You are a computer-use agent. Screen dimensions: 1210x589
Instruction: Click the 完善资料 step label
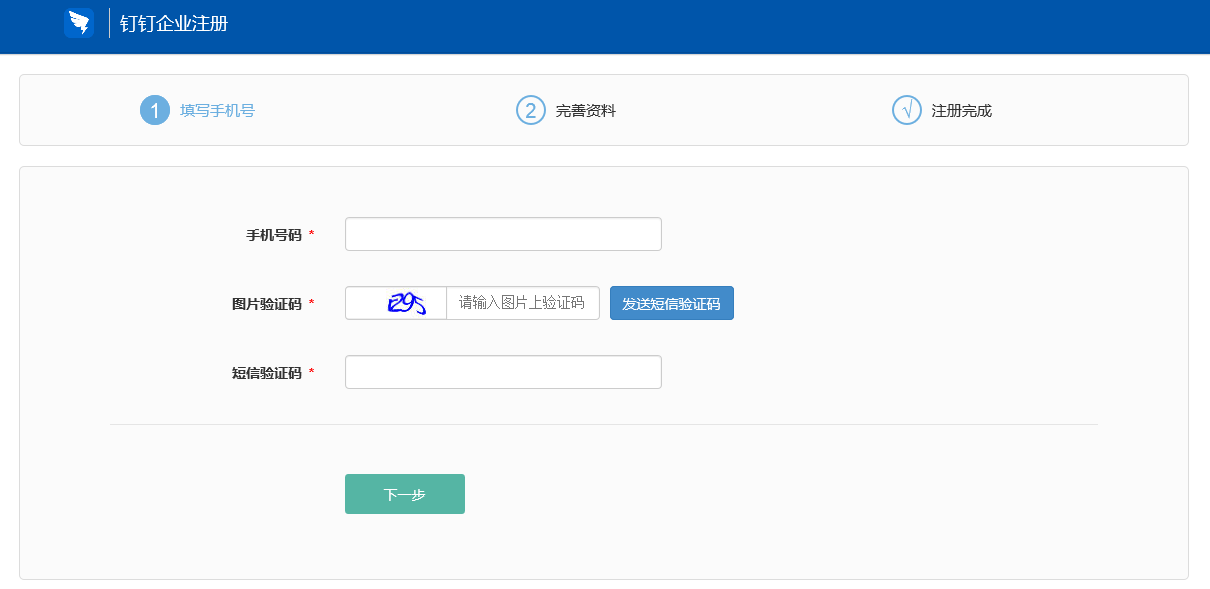(x=586, y=111)
